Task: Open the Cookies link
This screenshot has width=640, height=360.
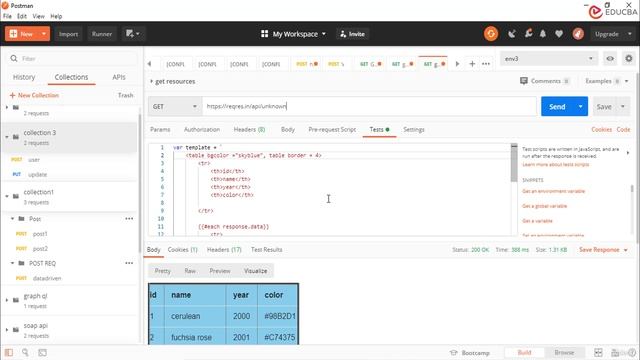Action: pos(602,129)
